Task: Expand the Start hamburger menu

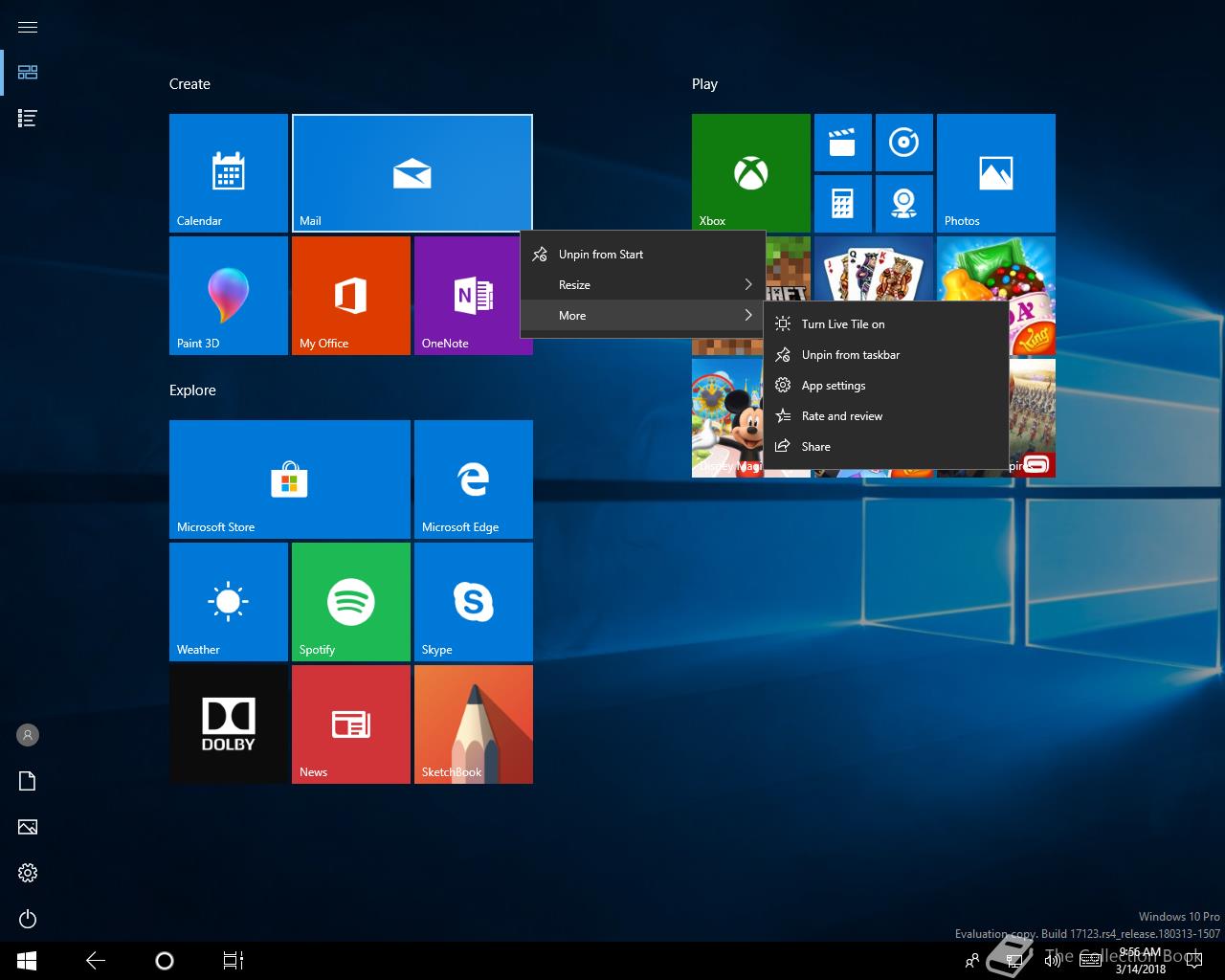Action: pos(28,27)
